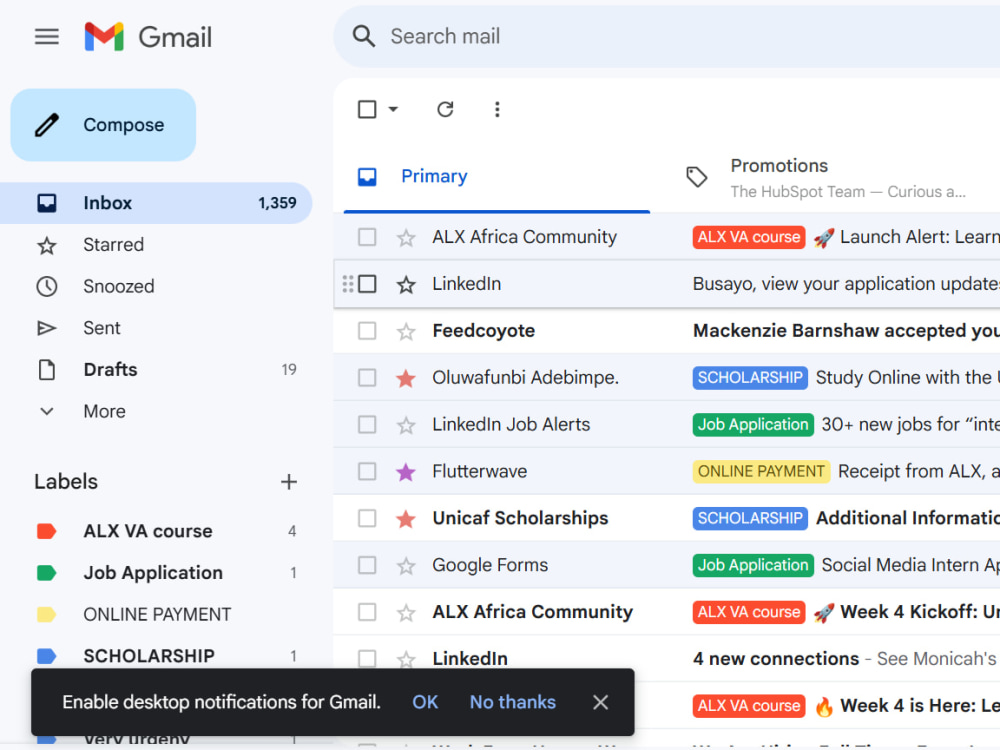This screenshot has width=1000, height=750.
Task: Select the Google Forms email checkbox
Action: (367, 565)
